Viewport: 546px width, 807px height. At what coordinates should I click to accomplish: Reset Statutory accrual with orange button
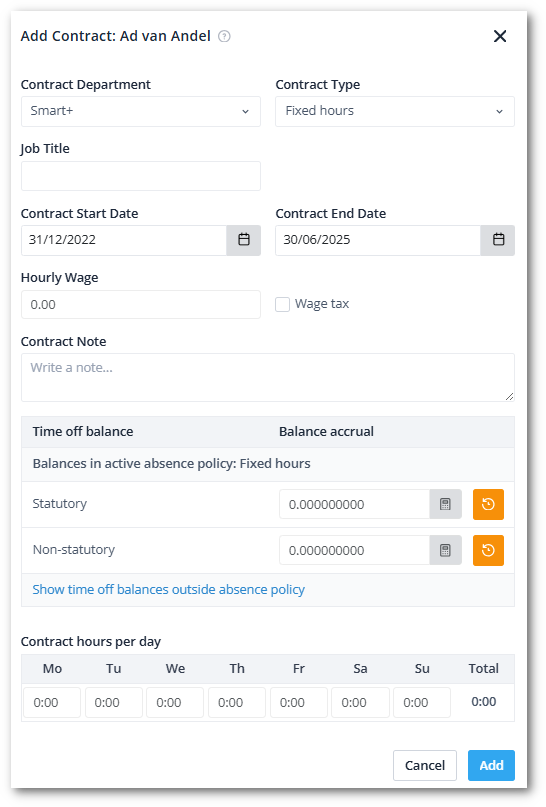(488, 504)
